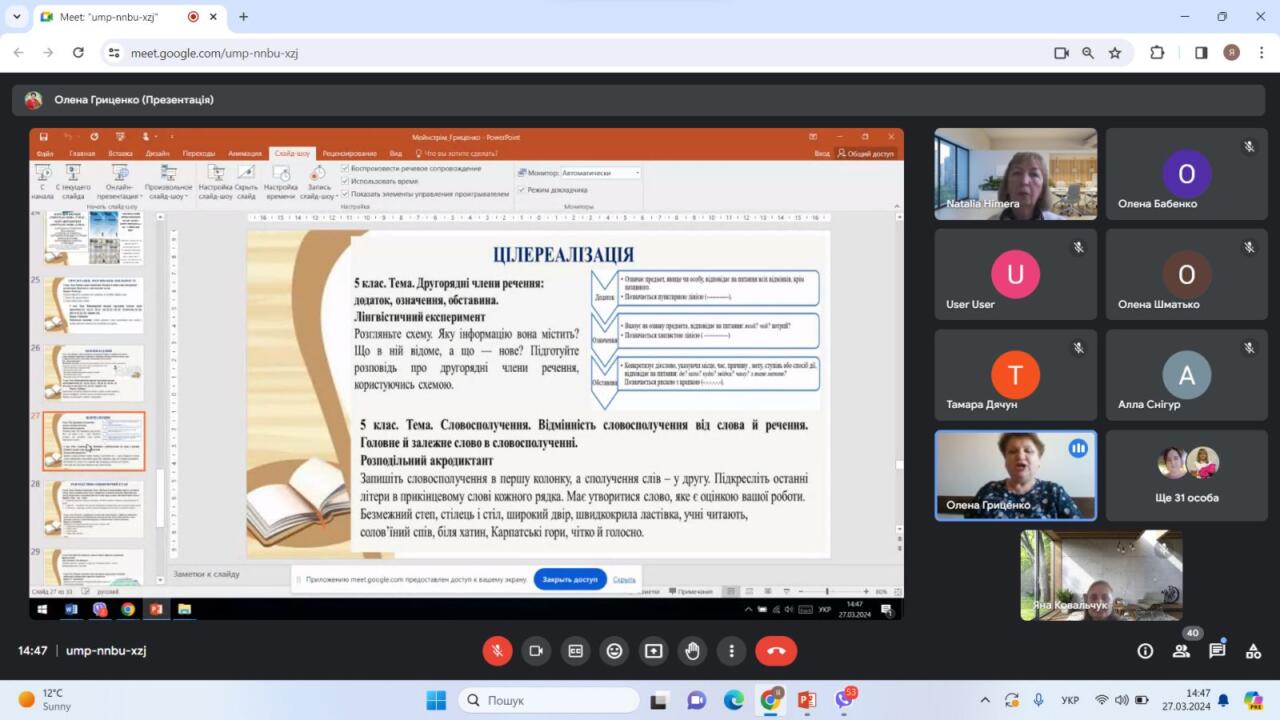Open the Activities panel icon

(x=1253, y=651)
